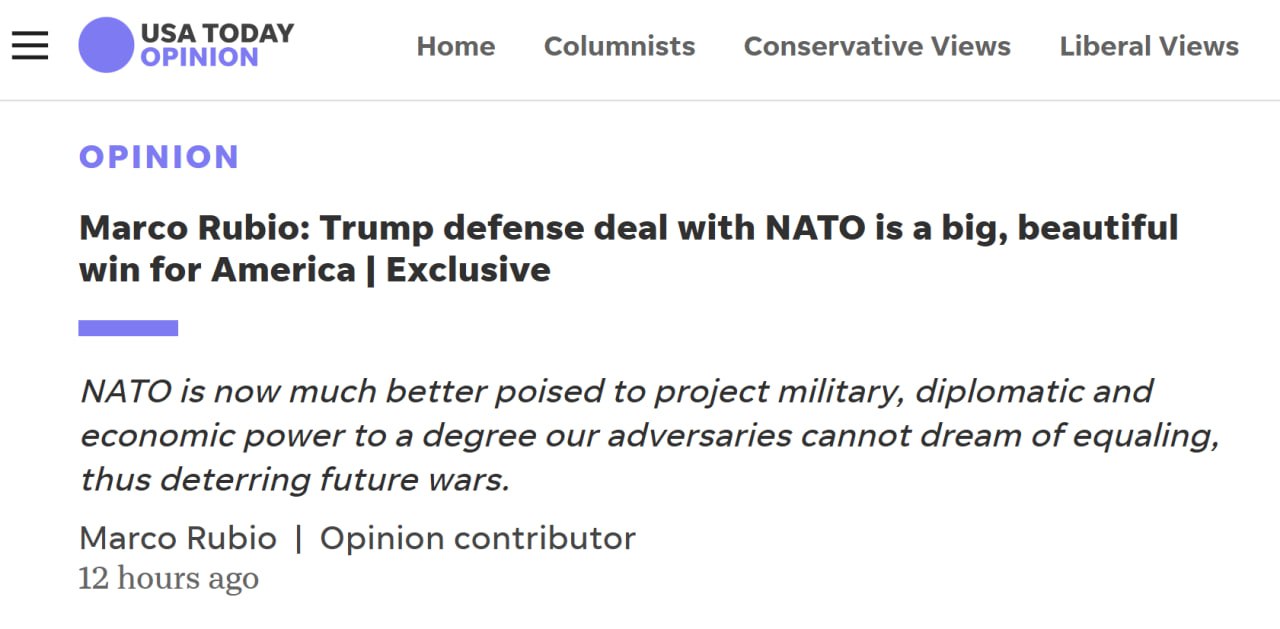Click the separator bar between author and role
Image resolution: width=1280 pixels, height=629 pixels.
[298, 538]
